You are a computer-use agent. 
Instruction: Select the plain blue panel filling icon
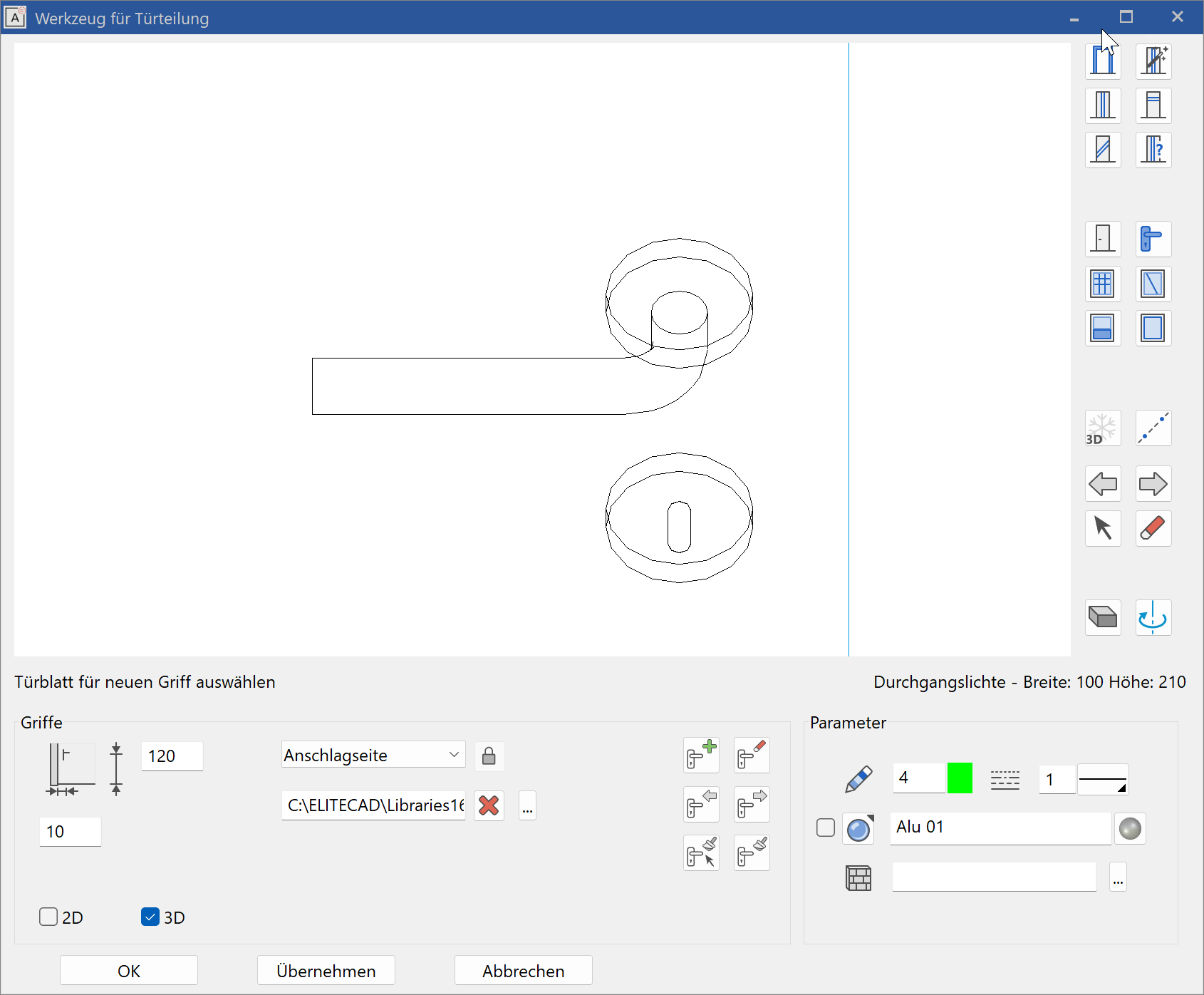click(1153, 328)
